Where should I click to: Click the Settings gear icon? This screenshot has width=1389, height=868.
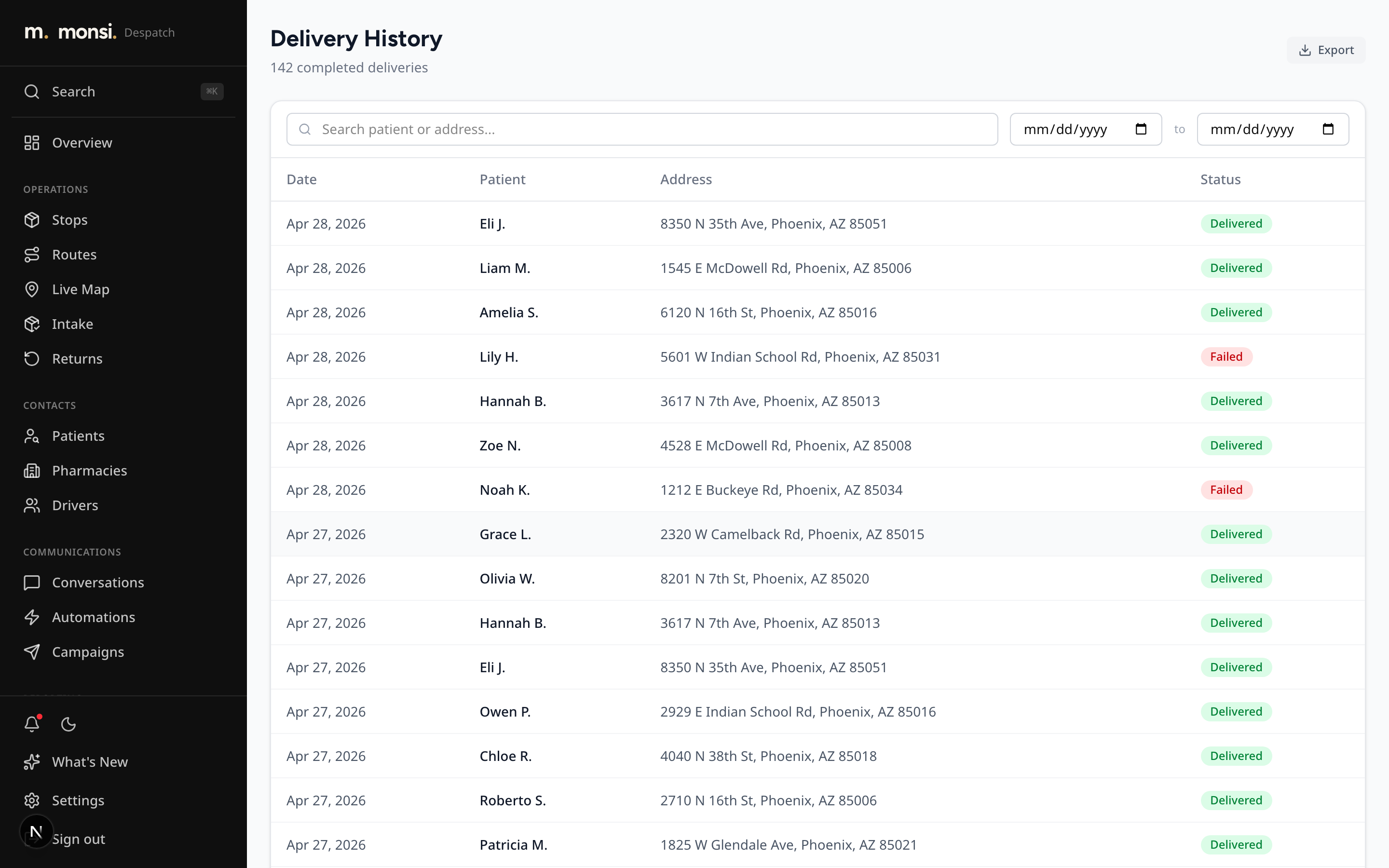(x=32, y=800)
